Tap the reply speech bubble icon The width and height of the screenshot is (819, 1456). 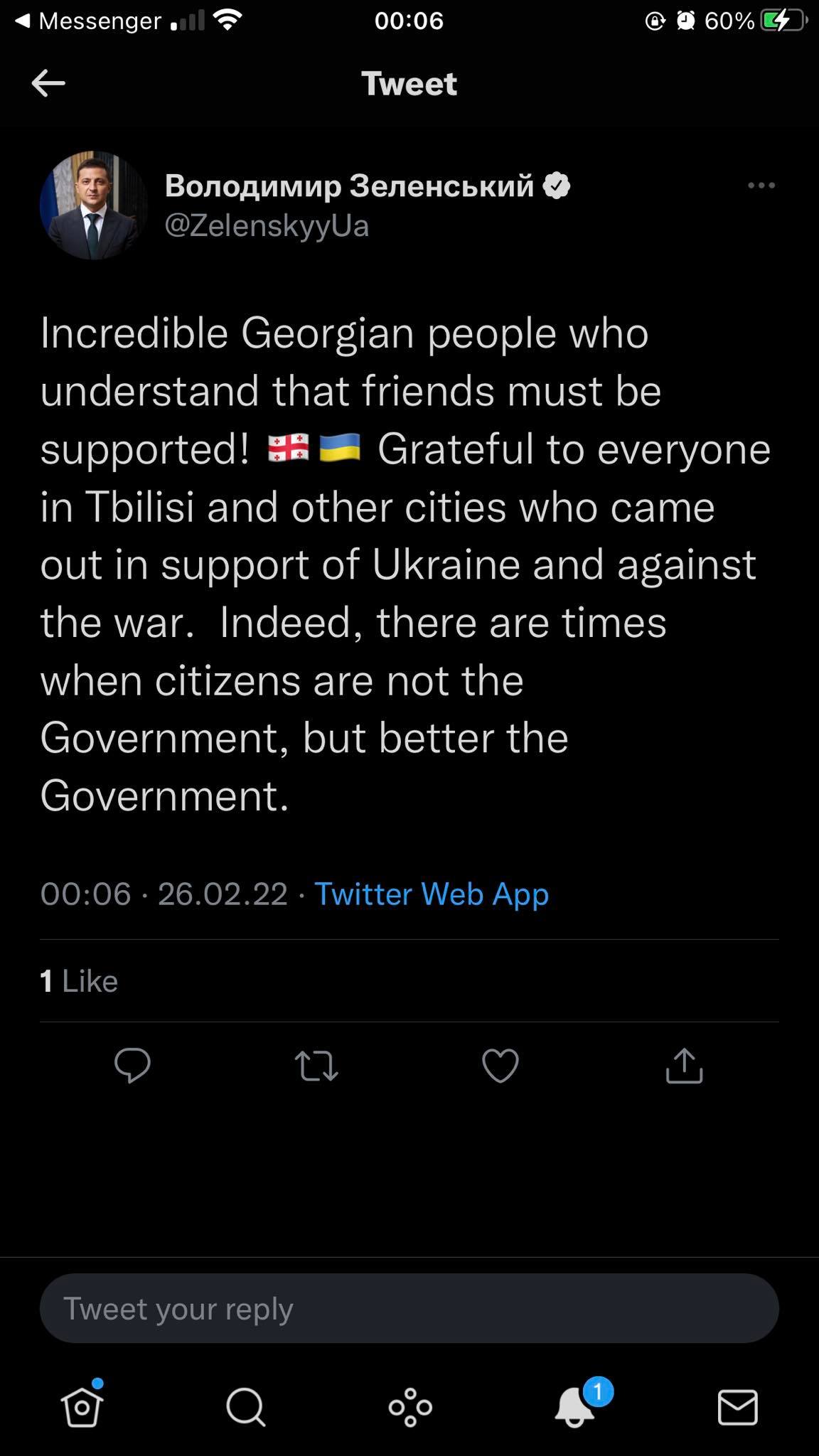[x=132, y=1066]
